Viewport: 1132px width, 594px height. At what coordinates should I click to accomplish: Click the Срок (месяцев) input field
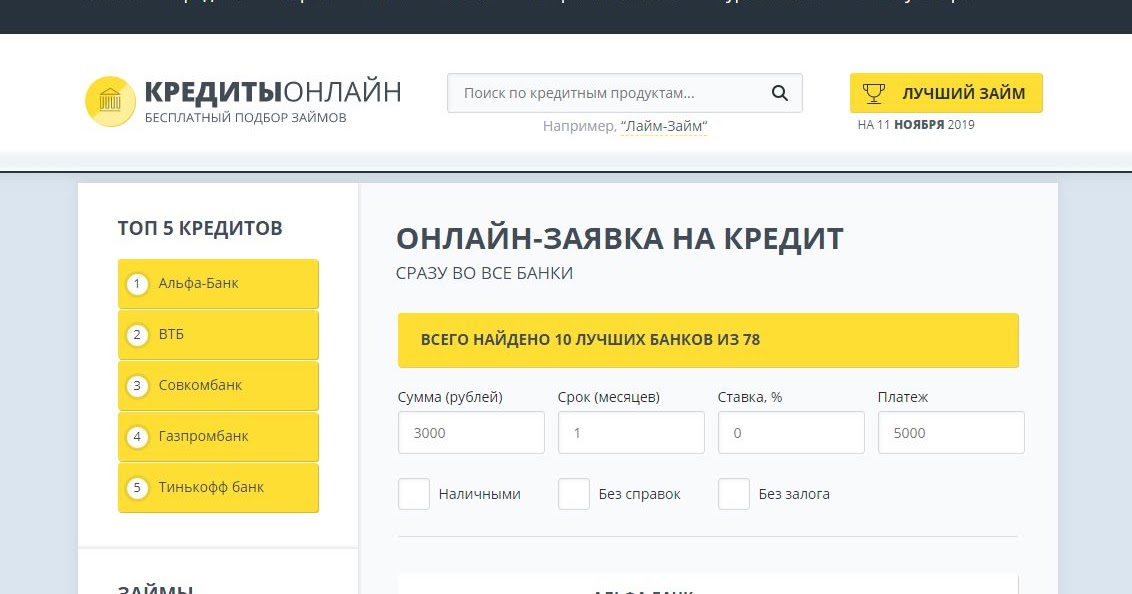pos(631,432)
